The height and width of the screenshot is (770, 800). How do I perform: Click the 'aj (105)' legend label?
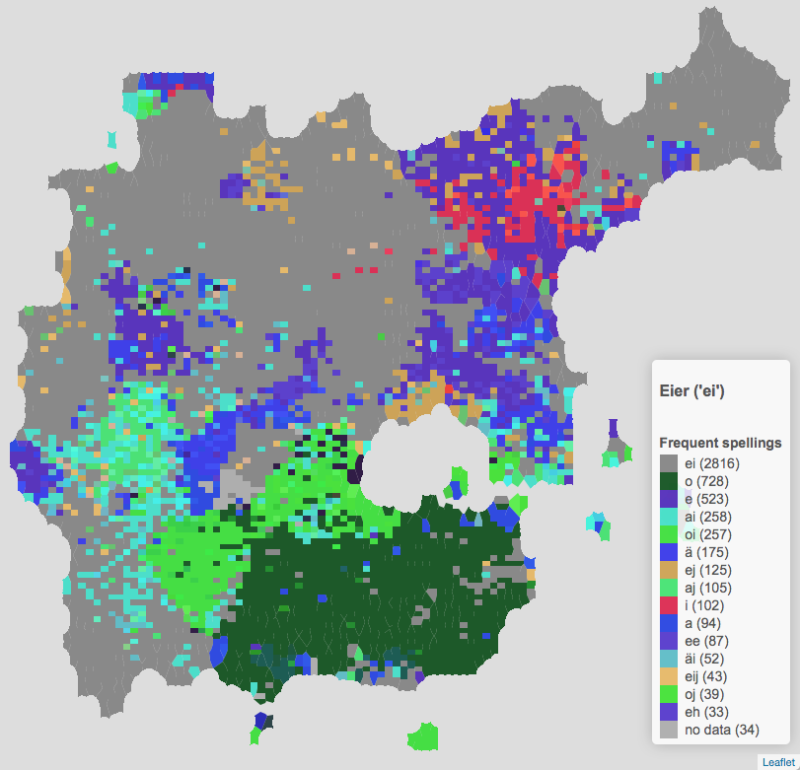[708, 588]
